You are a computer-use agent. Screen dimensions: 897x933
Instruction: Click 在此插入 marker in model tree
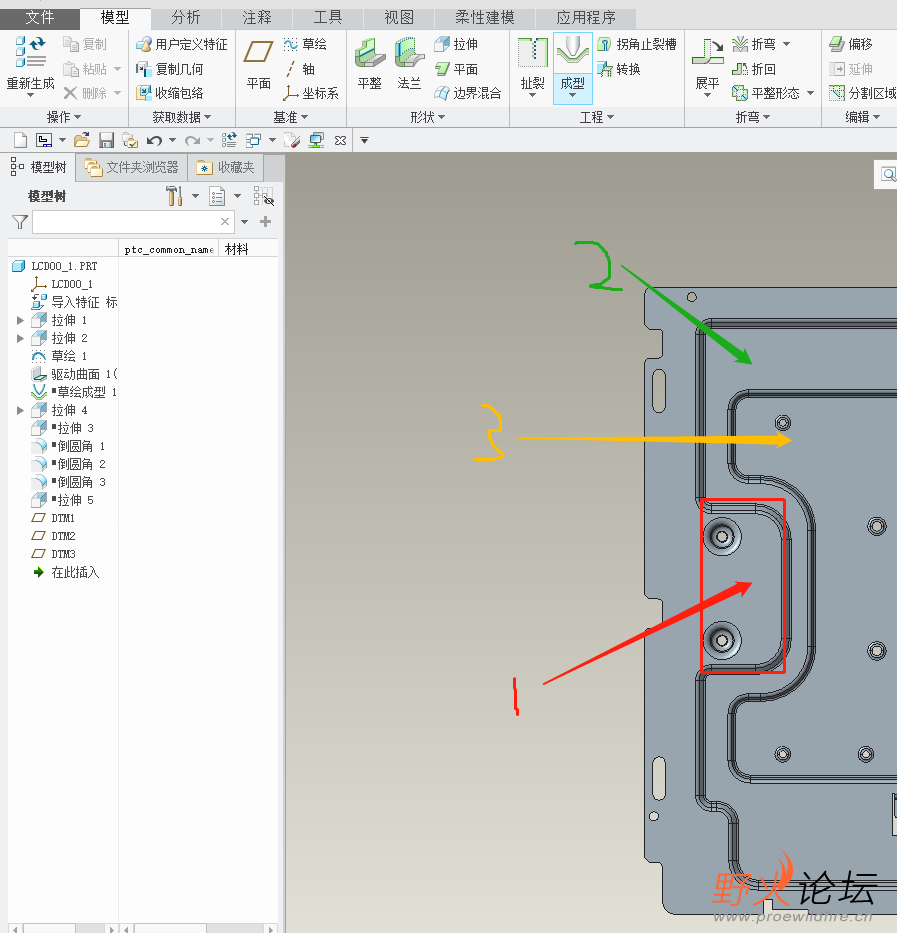pos(65,572)
